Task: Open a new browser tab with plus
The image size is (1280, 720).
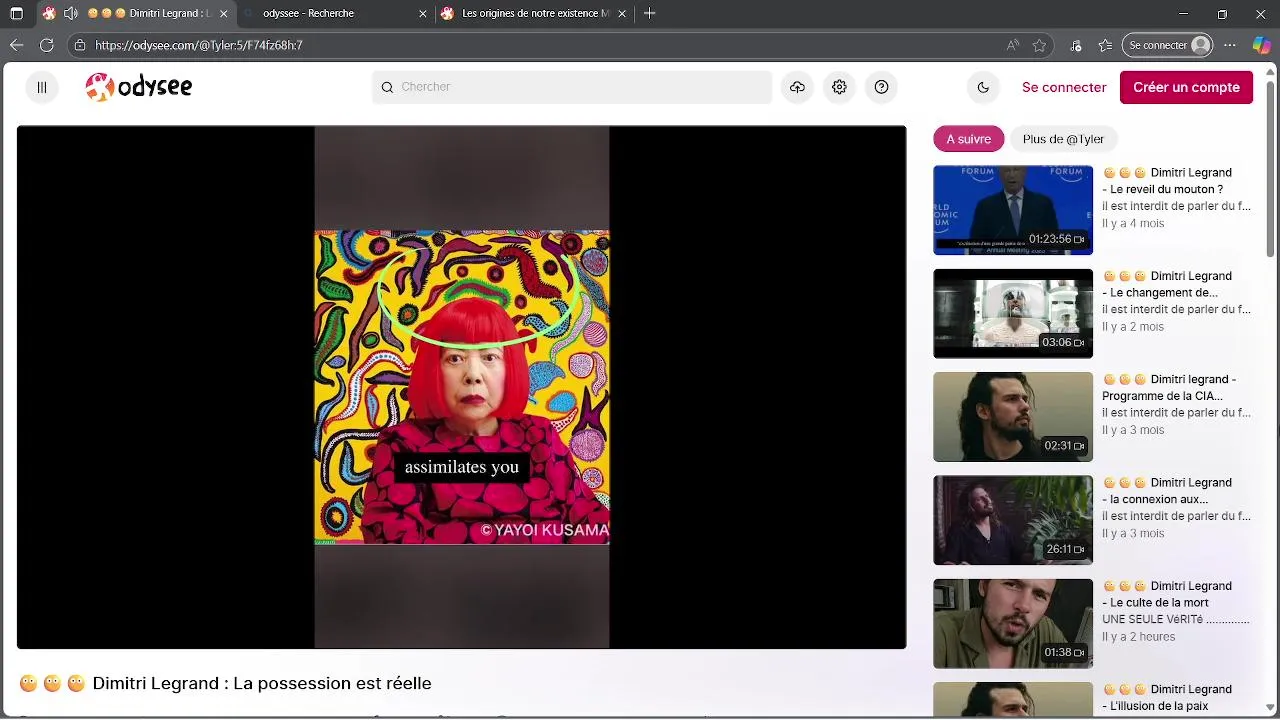Action: tap(650, 14)
